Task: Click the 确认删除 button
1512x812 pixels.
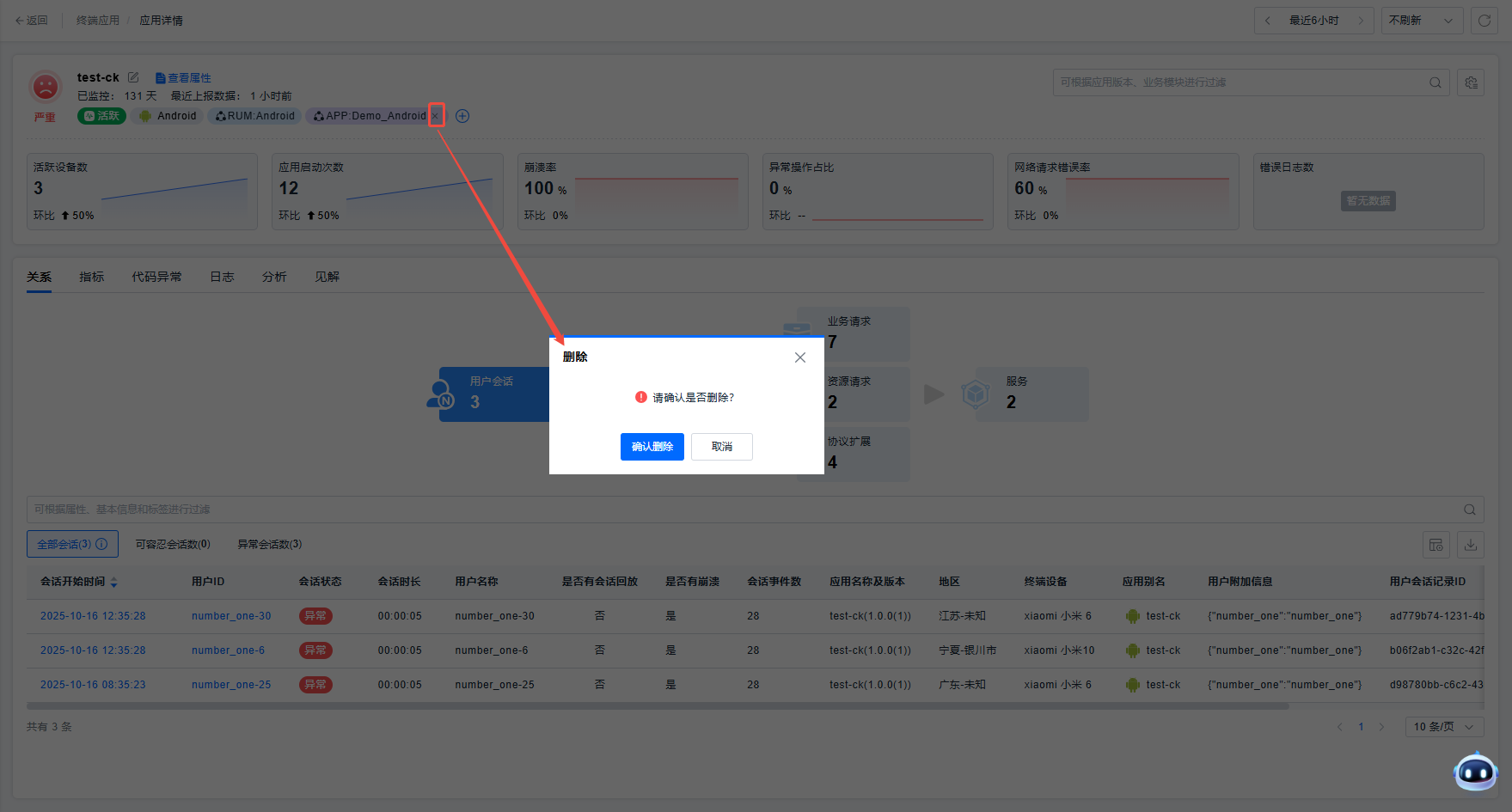Action: click(652, 447)
